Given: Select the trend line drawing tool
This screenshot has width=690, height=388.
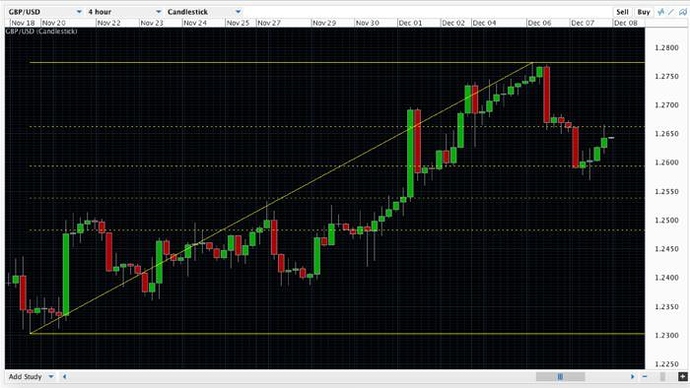Looking at the screenshot, I should [671, 12].
